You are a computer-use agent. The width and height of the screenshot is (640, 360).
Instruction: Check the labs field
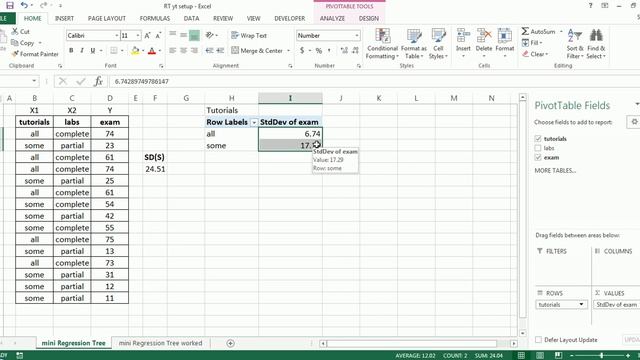(538, 148)
